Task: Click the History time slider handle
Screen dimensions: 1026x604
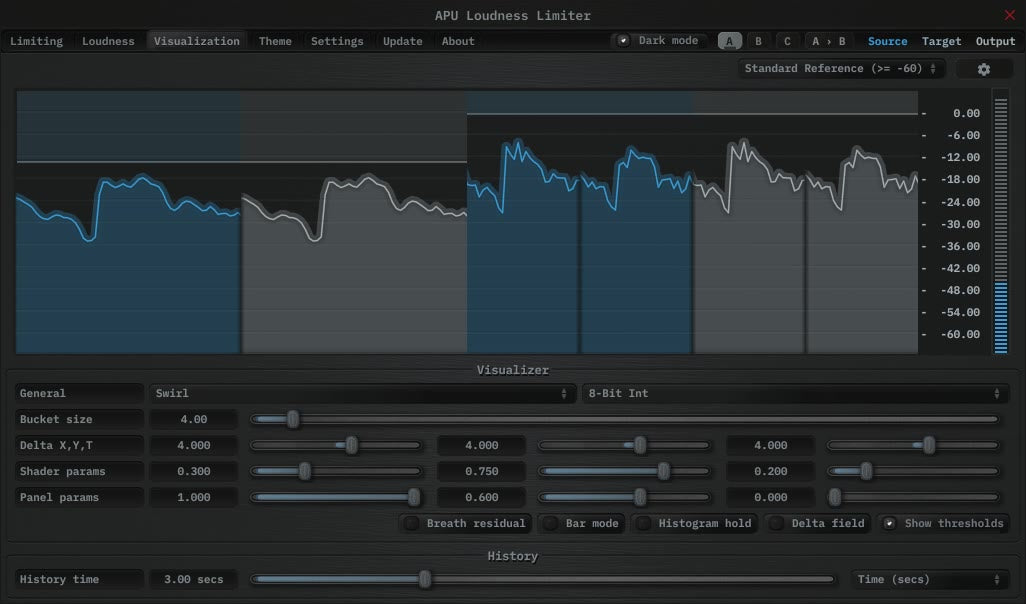Action: tap(425, 579)
